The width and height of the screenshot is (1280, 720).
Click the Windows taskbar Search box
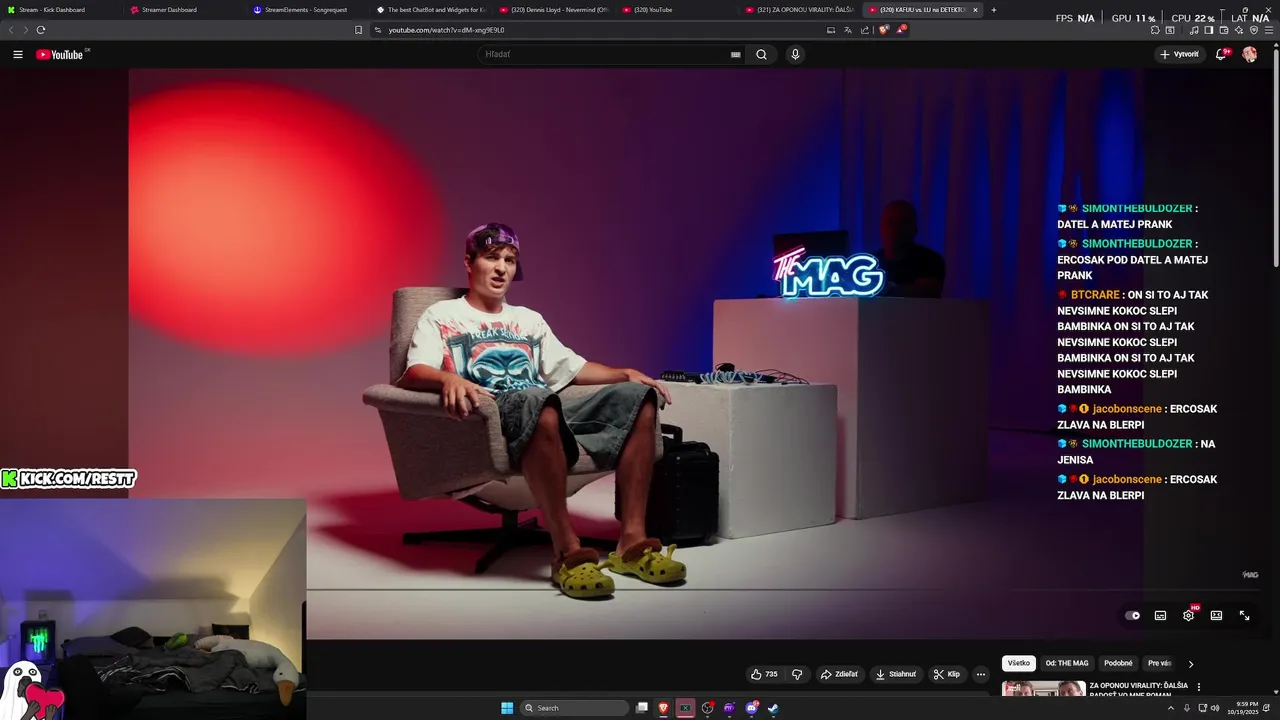(x=575, y=708)
